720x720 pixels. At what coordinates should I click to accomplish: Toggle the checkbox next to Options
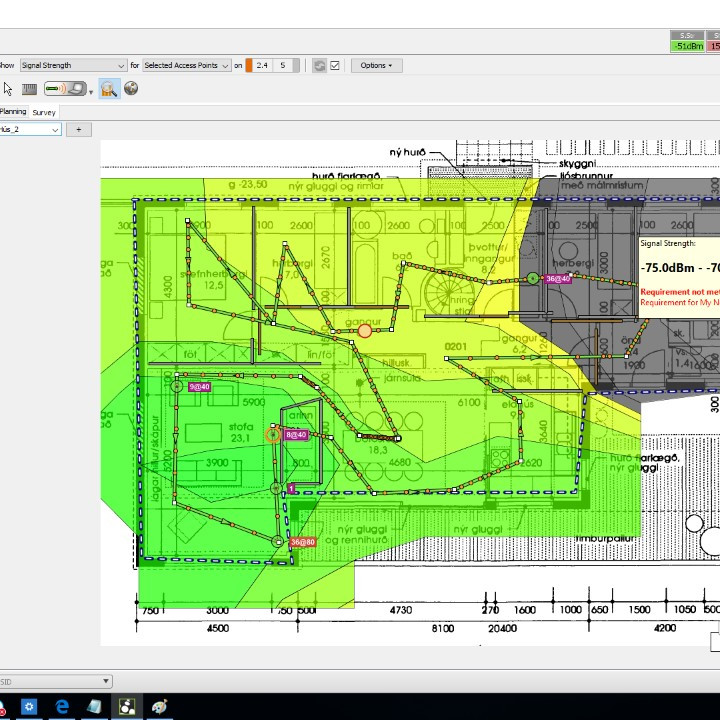point(335,66)
